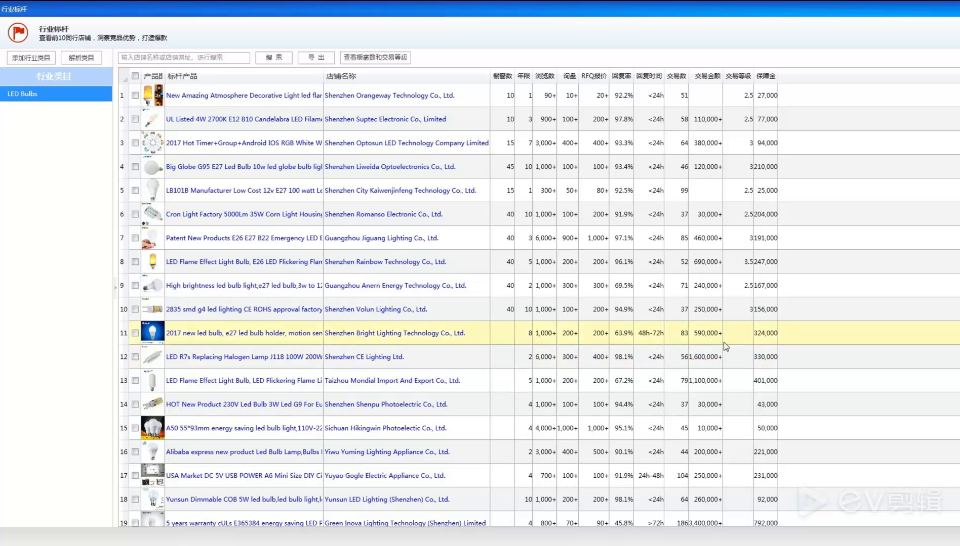Open thumbnail of LED R7s Replacing Halogen Lamp
The width and height of the screenshot is (960, 546).
(x=152, y=357)
